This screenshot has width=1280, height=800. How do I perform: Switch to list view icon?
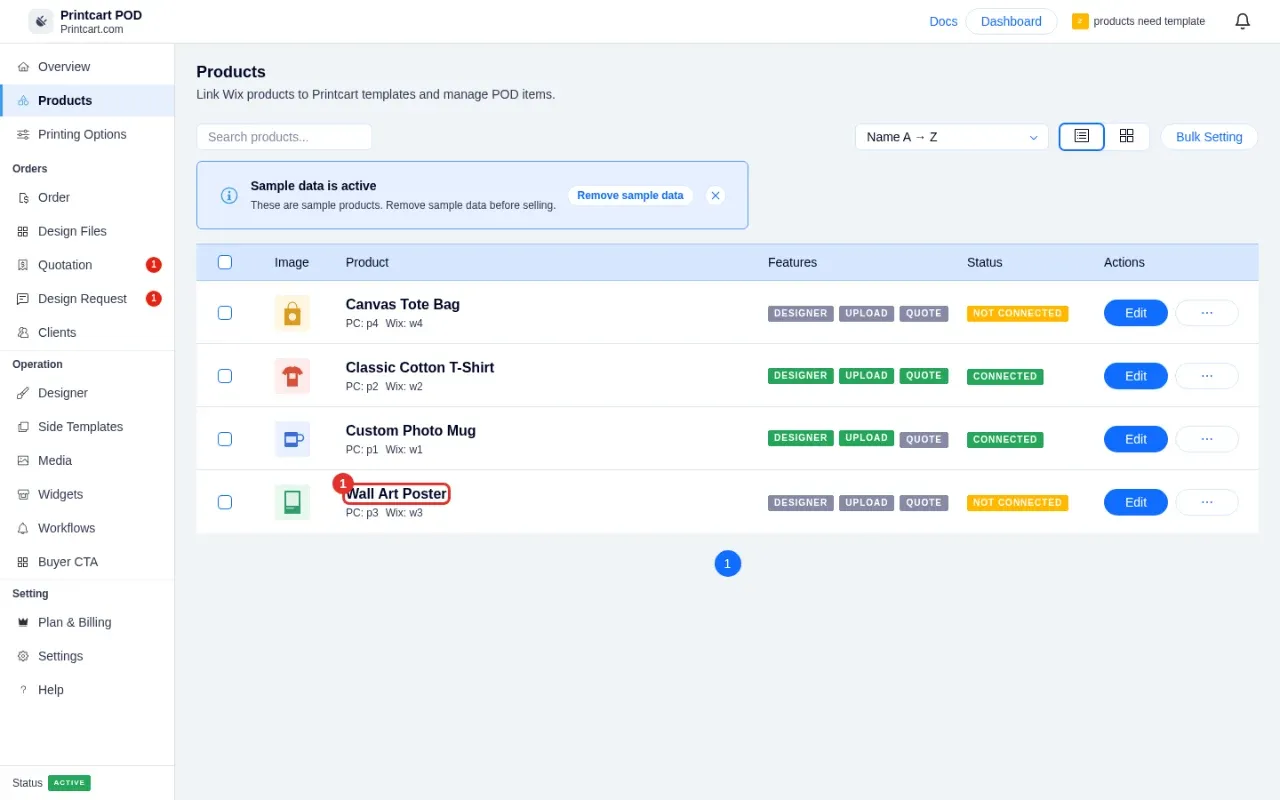[x=1082, y=136]
